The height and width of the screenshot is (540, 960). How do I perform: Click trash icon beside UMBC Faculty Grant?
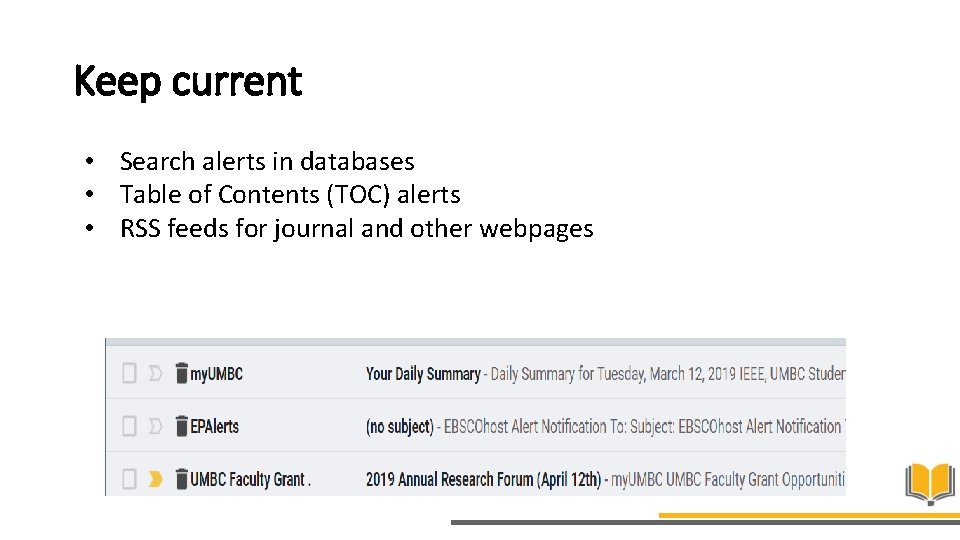click(181, 479)
